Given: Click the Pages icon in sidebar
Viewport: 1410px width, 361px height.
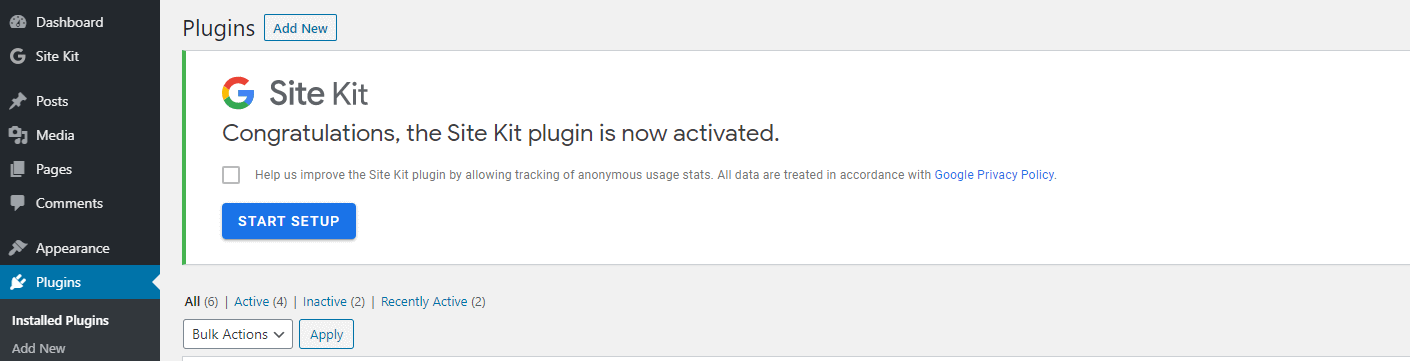Looking at the screenshot, I should click(17, 169).
